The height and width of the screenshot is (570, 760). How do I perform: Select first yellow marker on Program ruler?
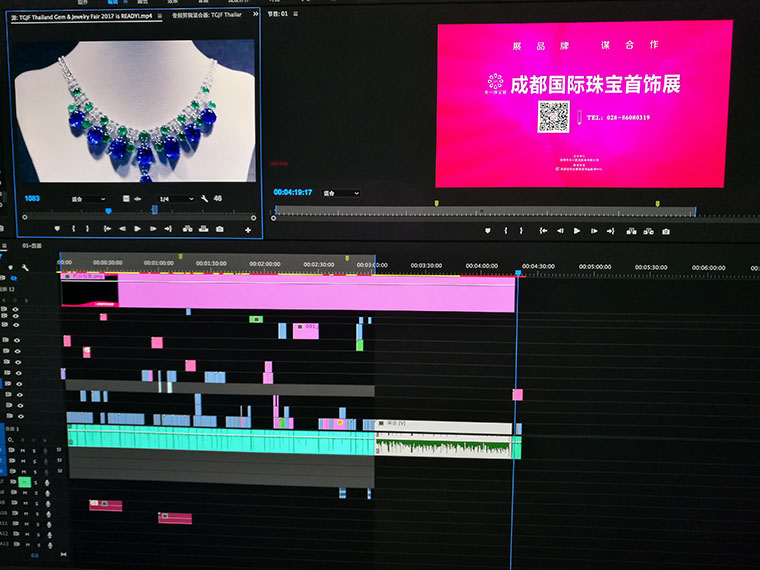[x=436, y=204]
